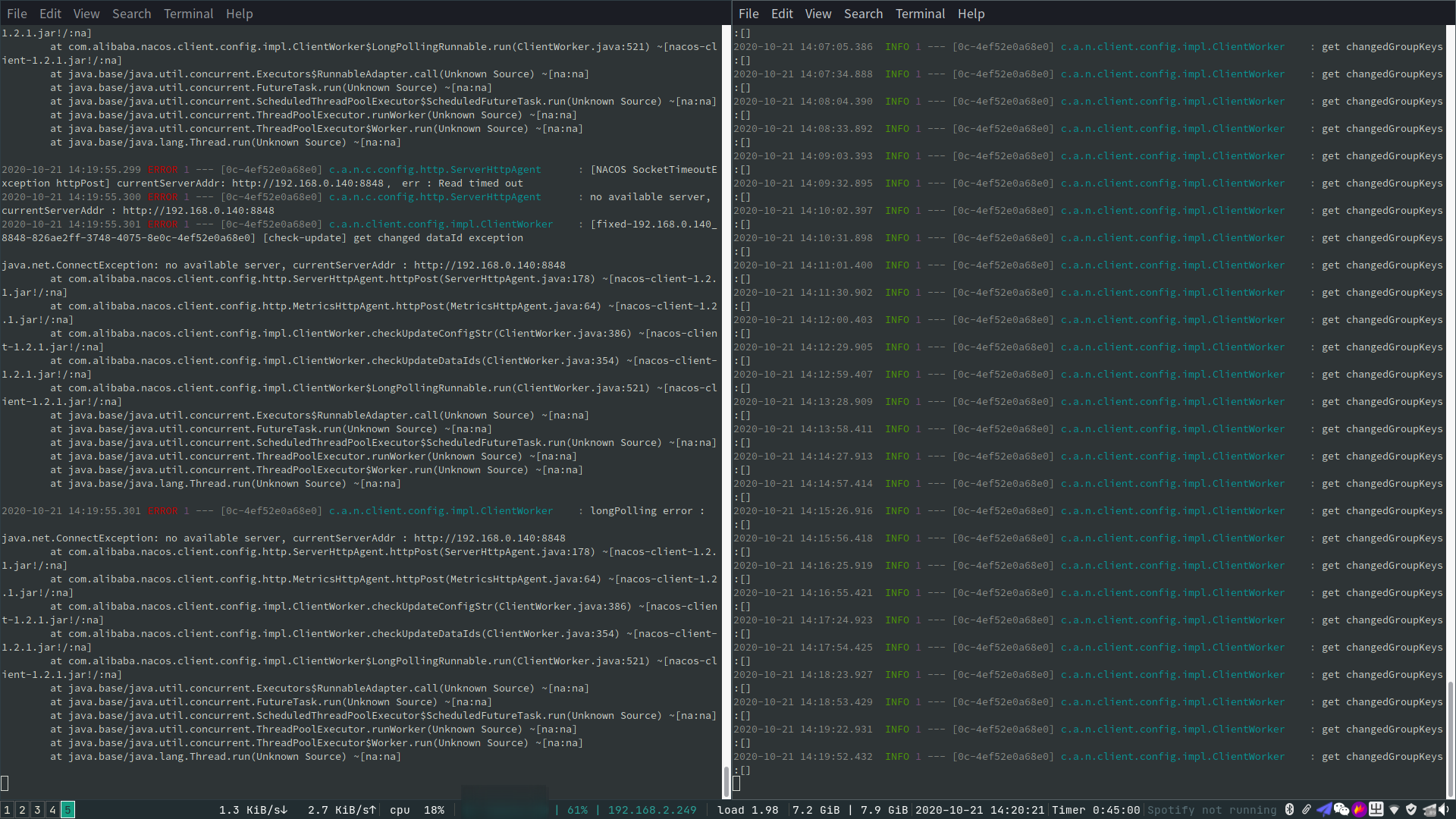1456x819 pixels.
Task: Click the shield checkmark tray icon
Action: tap(1411, 809)
